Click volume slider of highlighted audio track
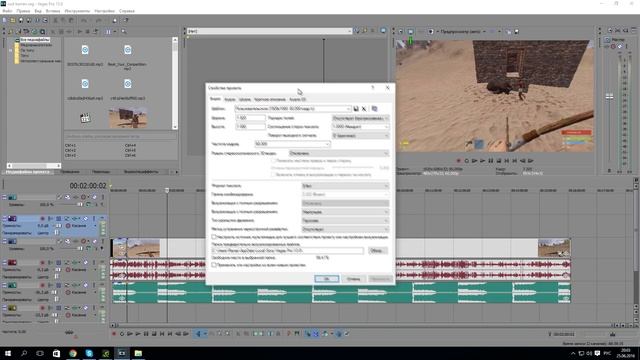 [x=59, y=225]
